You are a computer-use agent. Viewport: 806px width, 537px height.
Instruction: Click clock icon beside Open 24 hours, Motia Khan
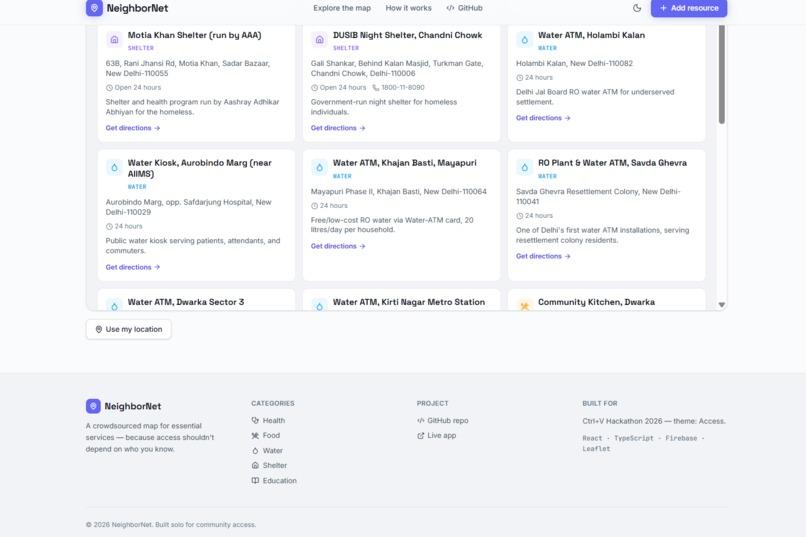pyautogui.click(x=109, y=88)
